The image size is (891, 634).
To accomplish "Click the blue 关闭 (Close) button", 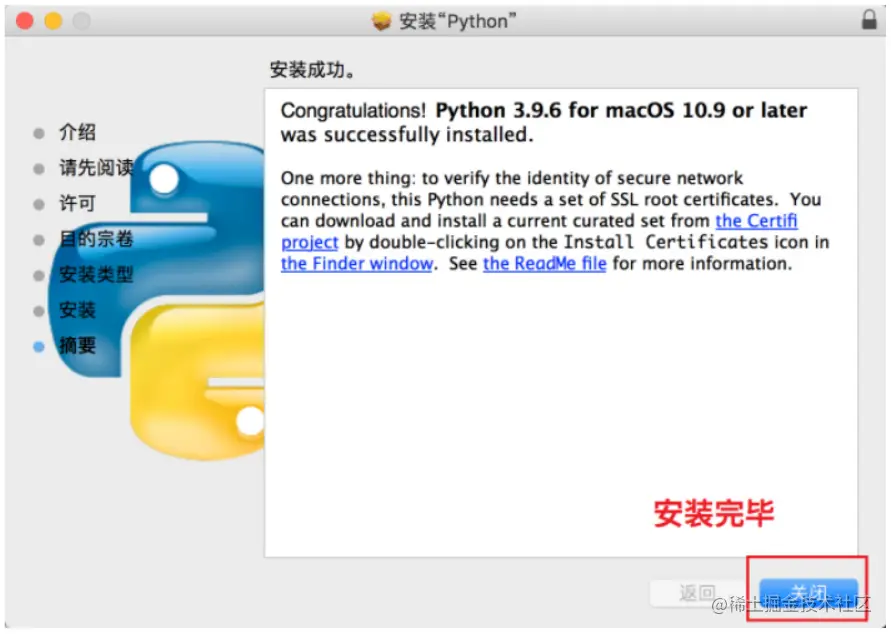I will (x=809, y=595).
